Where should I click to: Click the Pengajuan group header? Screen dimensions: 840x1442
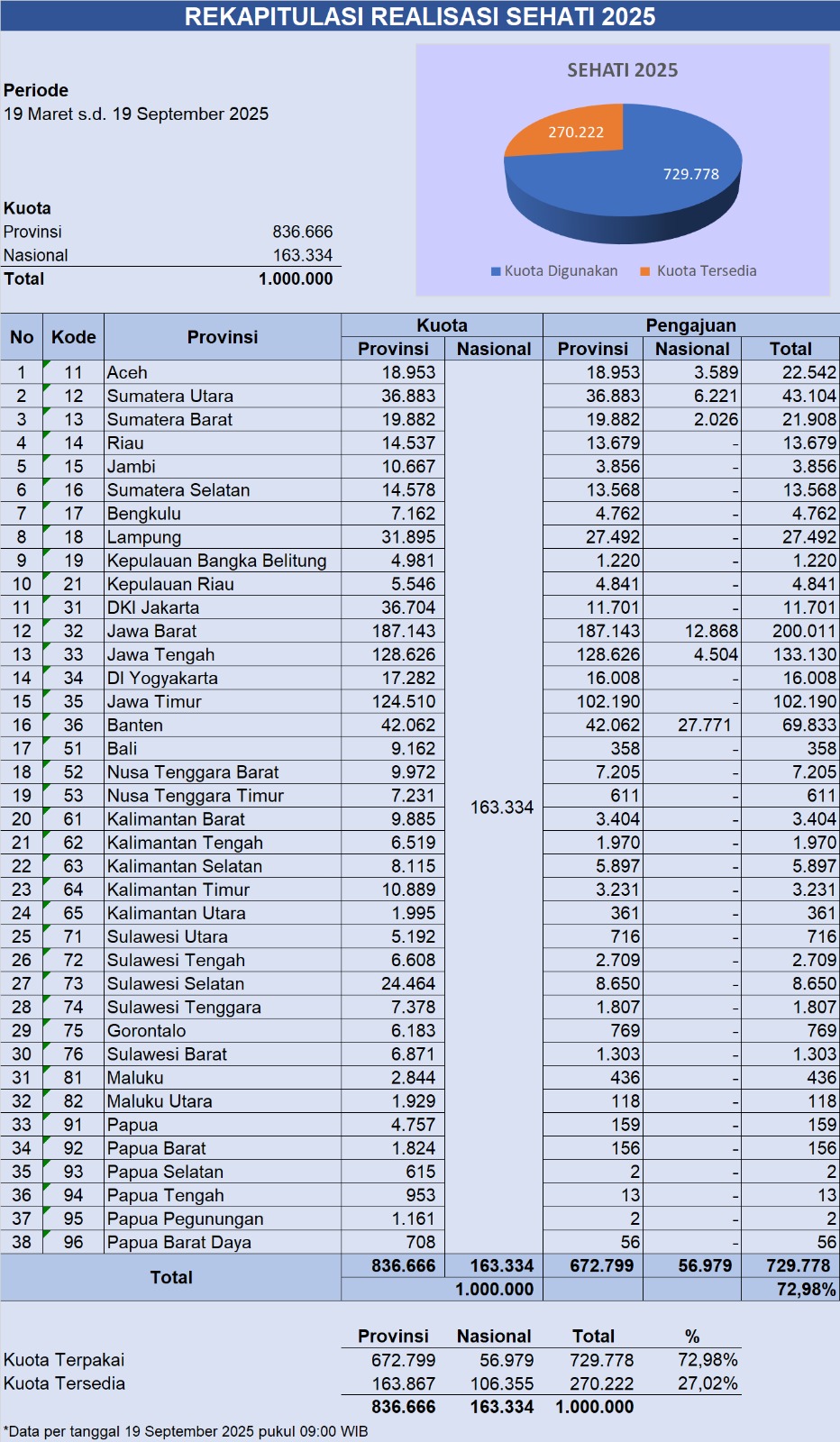690,325
